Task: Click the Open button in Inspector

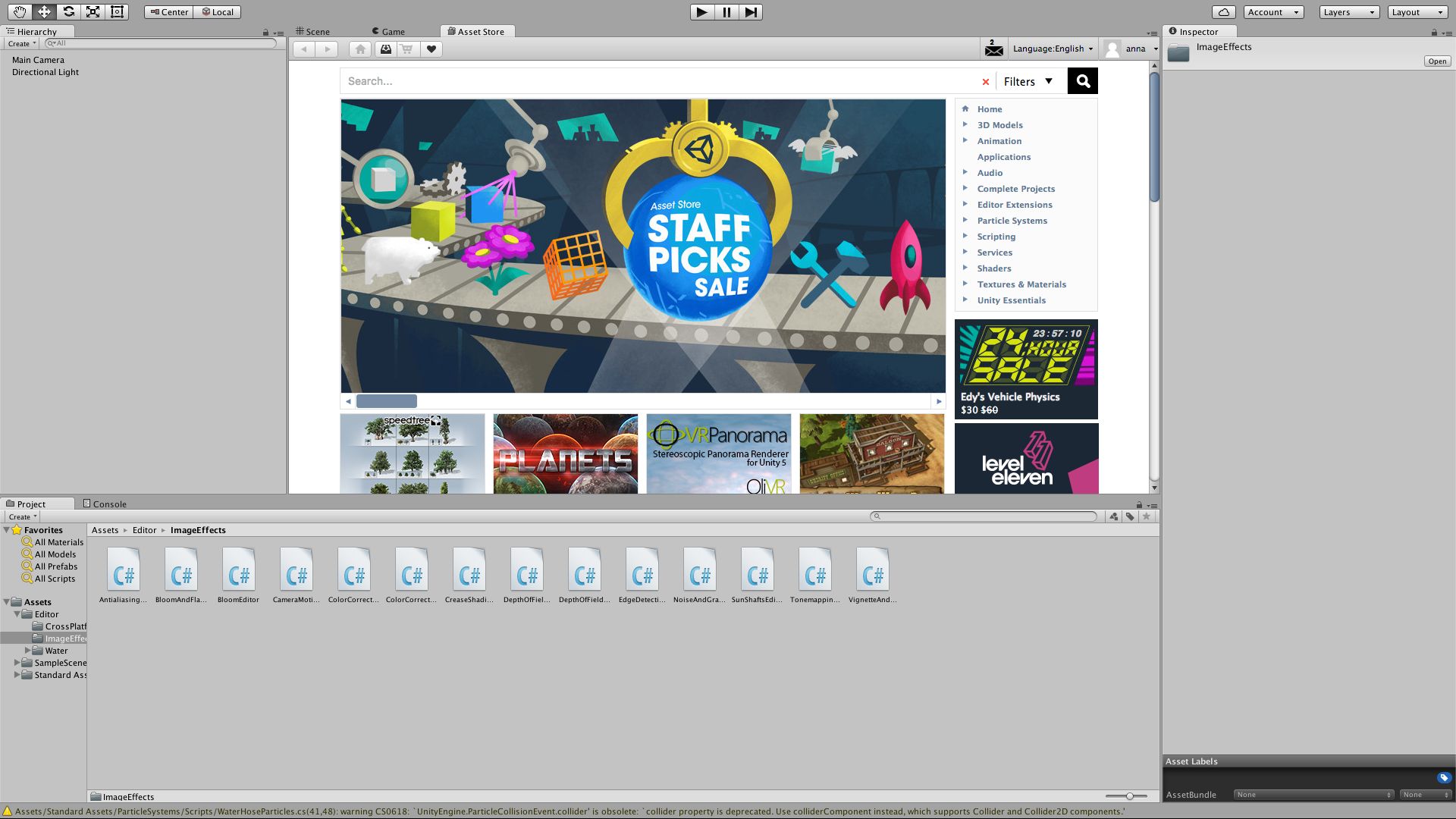Action: coord(1437,61)
